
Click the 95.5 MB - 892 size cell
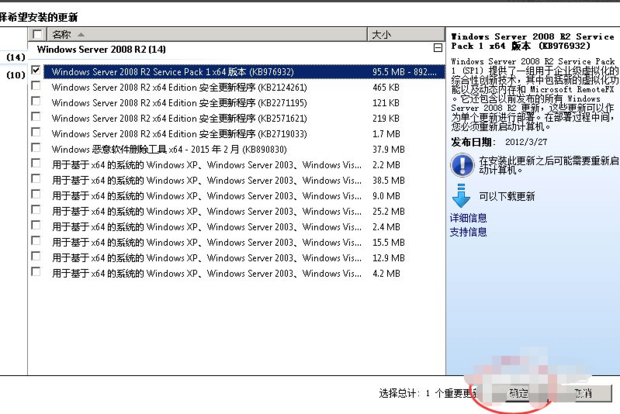[404, 72]
